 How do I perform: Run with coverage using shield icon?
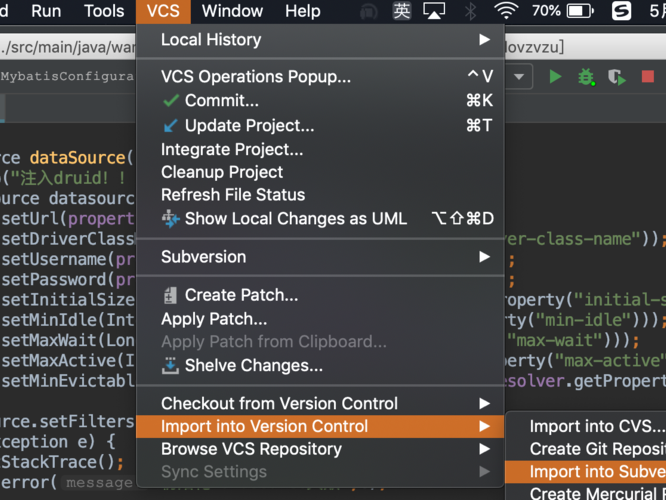point(617,77)
